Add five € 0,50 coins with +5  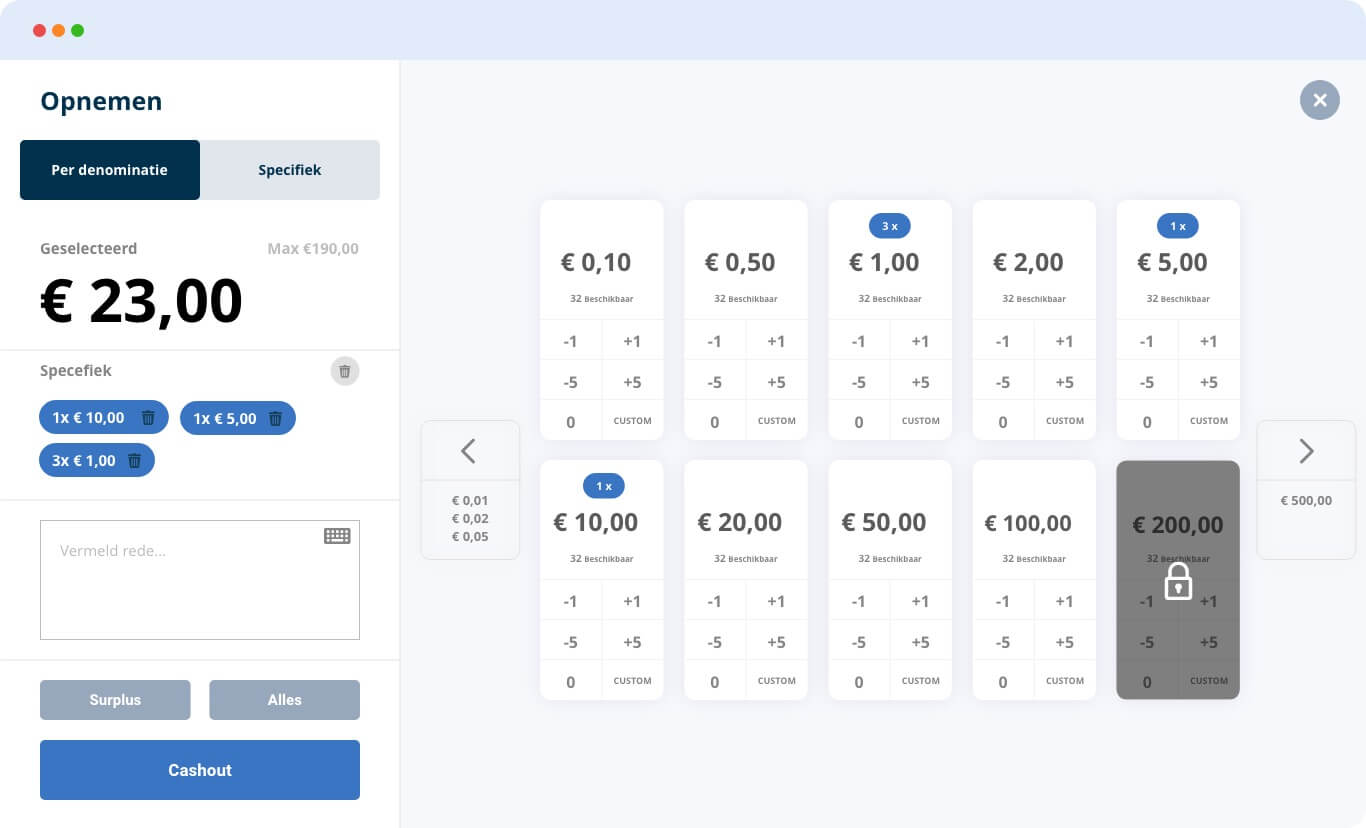click(x=776, y=382)
